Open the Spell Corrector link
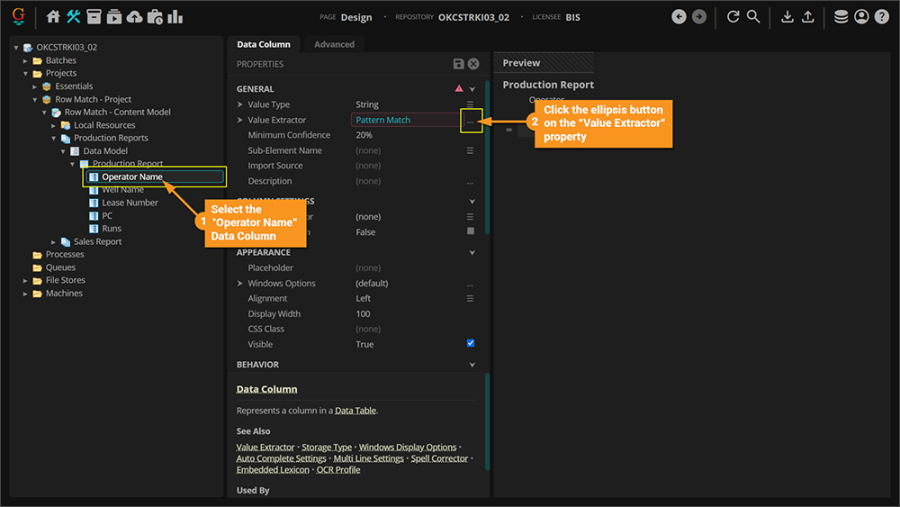Image resolution: width=900 pixels, height=507 pixels. pyautogui.click(x=441, y=458)
